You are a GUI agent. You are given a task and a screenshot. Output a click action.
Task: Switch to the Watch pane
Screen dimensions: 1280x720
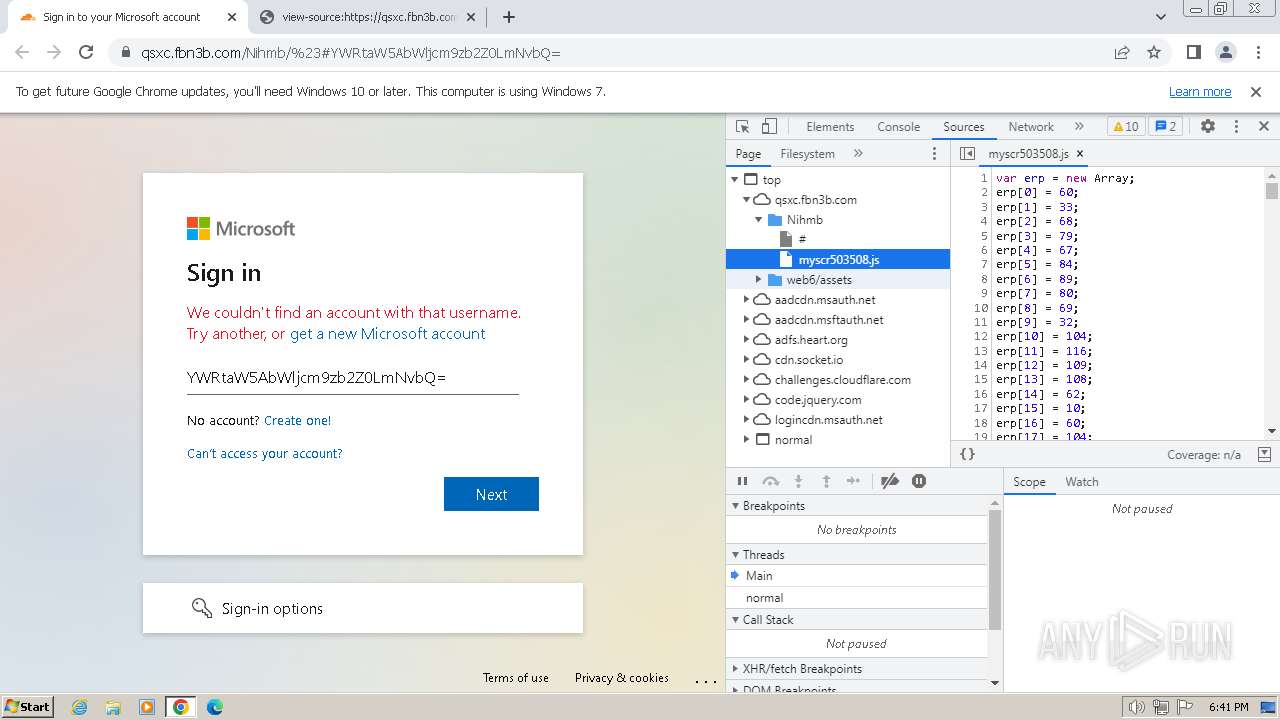pos(1082,482)
